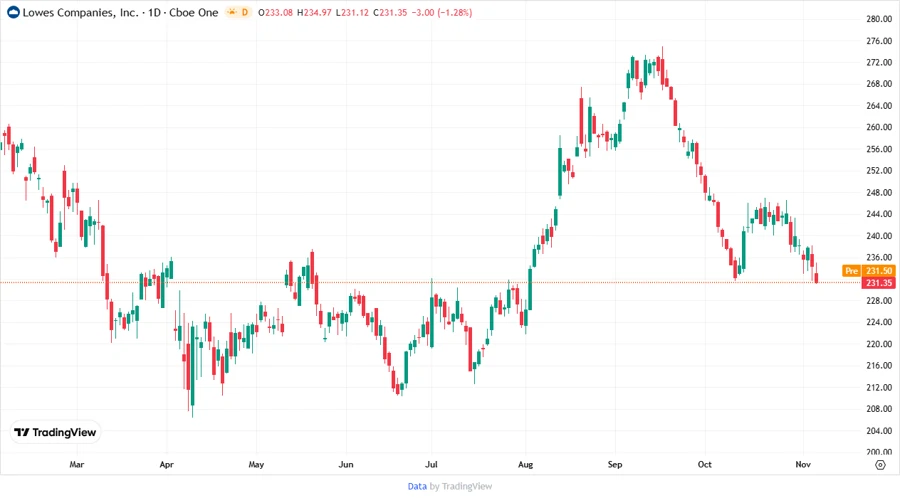Click the 220.00 price axis label
Image resolution: width=900 pixels, height=498 pixels.
click(879, 344)
